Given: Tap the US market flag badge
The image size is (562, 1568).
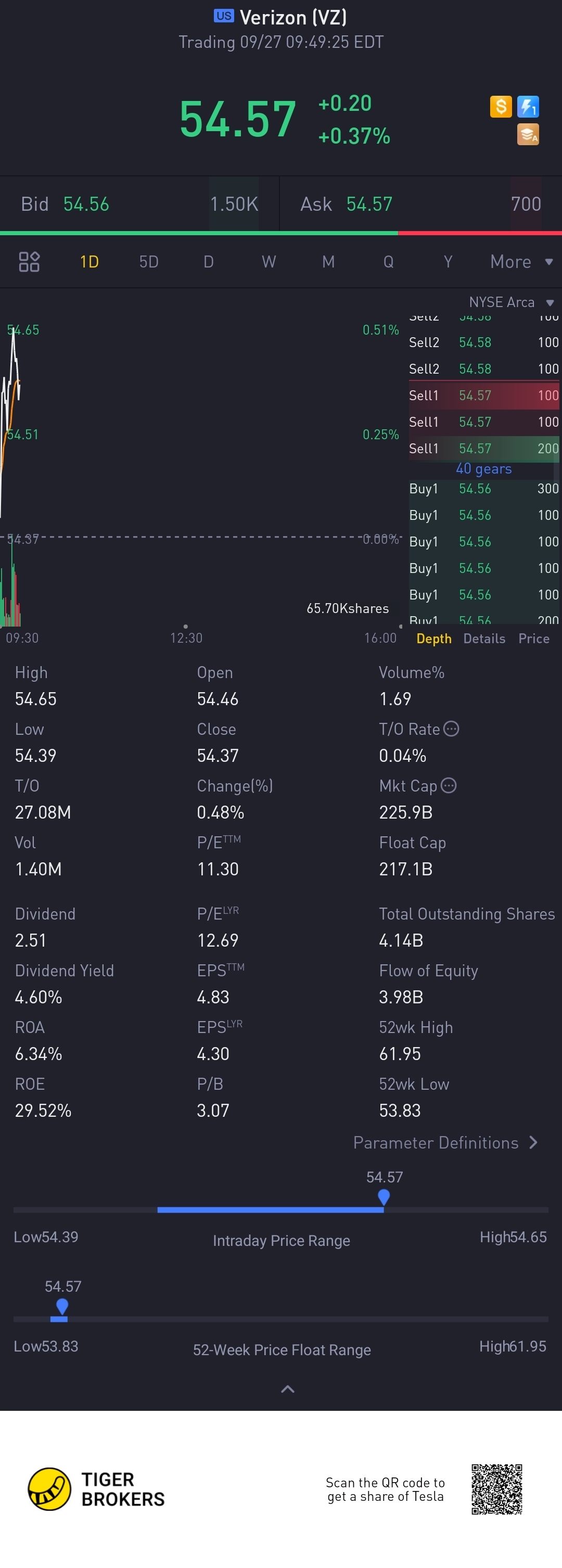Looking at the screenshot, I should (x=223, y=16).
